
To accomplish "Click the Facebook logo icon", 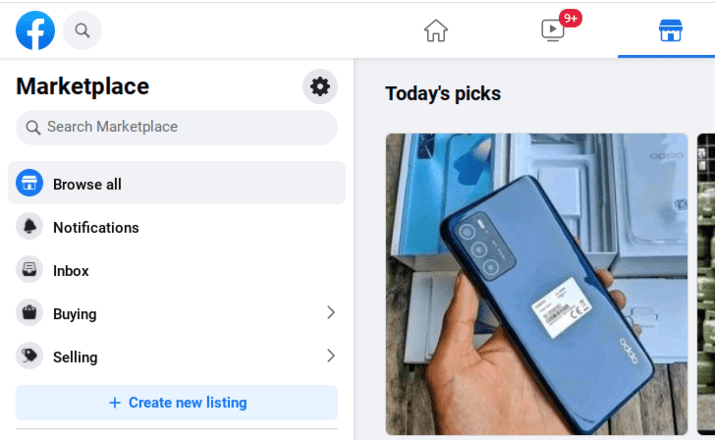I will [35, 30].
